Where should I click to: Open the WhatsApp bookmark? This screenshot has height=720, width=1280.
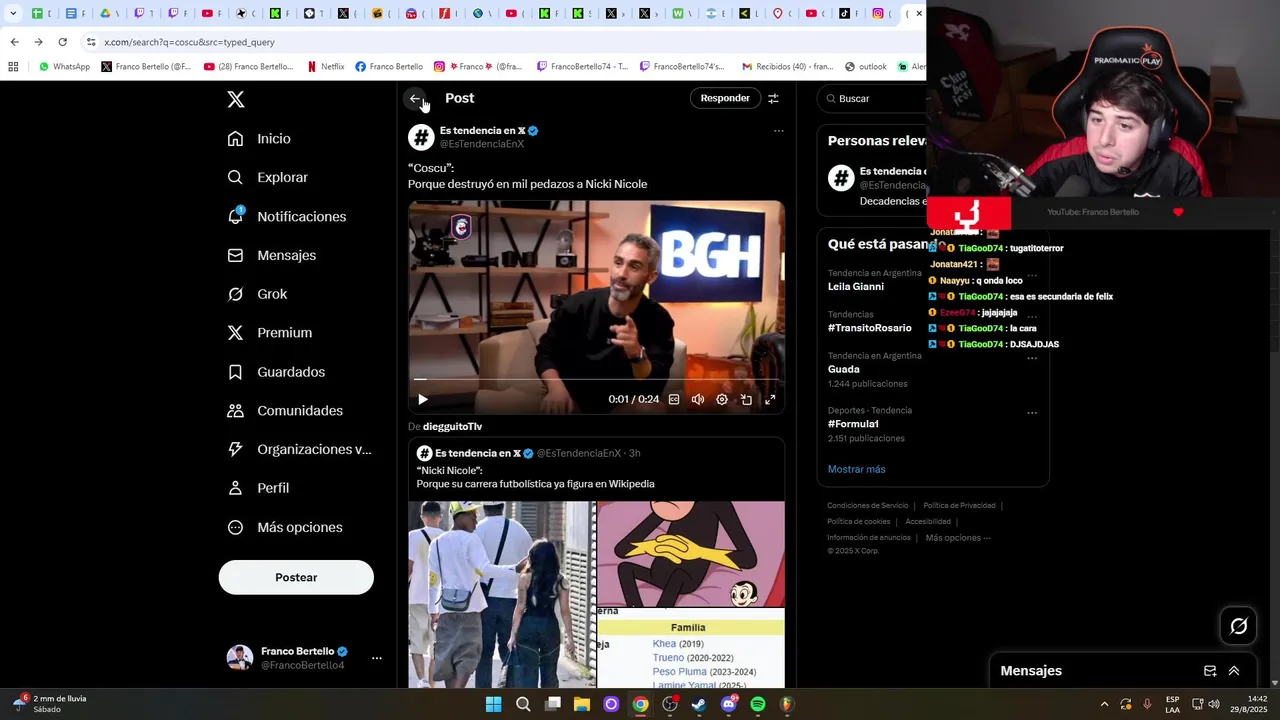pyautogui.click(x=64, y=67)
